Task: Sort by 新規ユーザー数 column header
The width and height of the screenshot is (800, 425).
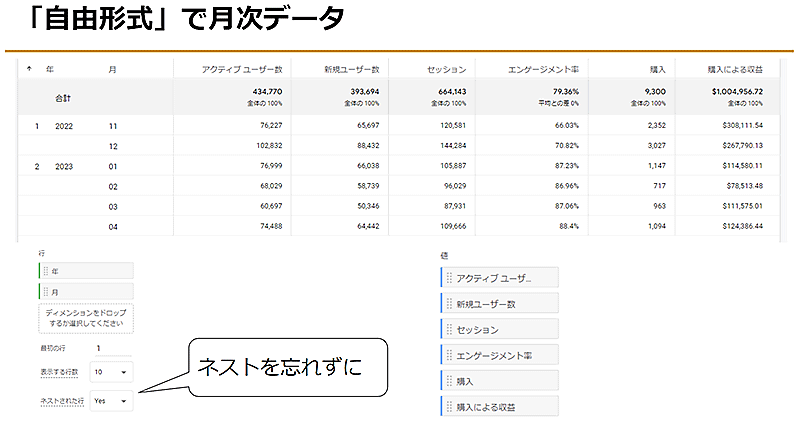Action: pyautogui.click(x=351, y=69)
